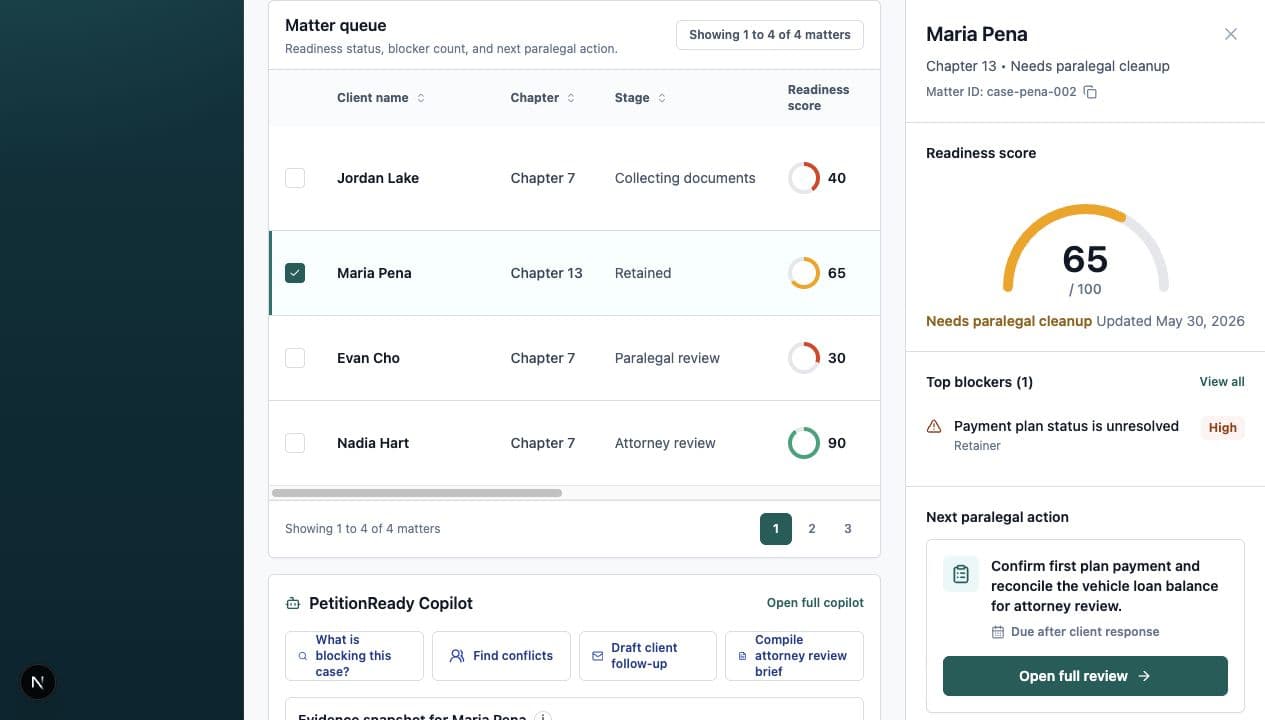Uncheck the Maria Pena checkbox

(295, 273)
